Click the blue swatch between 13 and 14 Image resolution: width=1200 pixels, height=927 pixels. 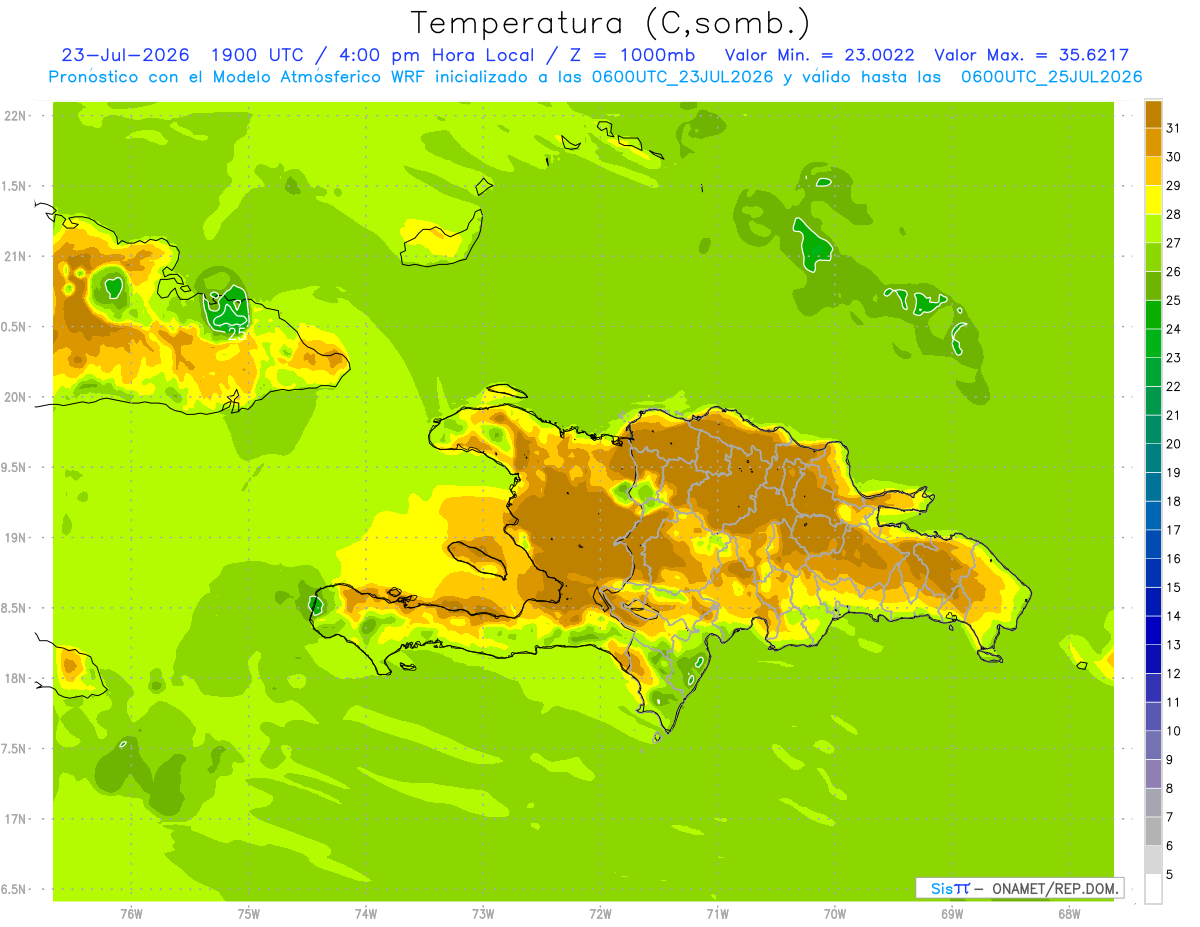[1153, 630]
